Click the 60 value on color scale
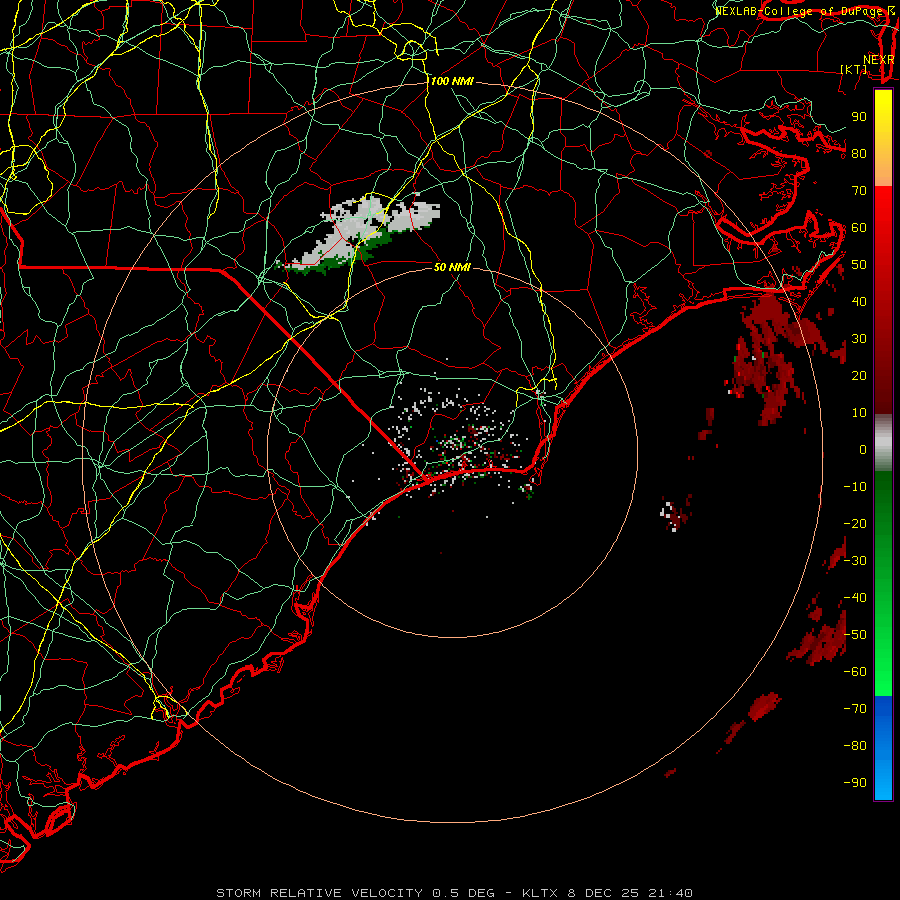 click(859, 228)
